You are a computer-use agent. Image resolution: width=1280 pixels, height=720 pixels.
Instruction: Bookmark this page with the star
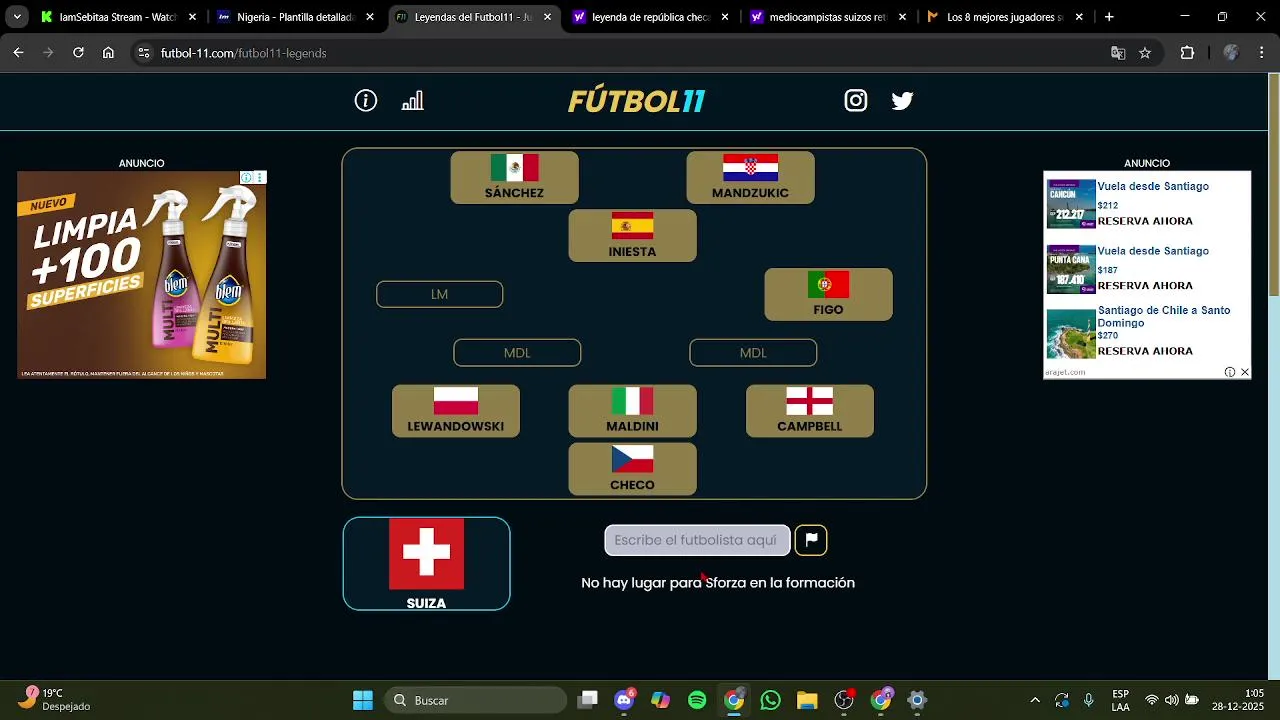pos(1145,53)
